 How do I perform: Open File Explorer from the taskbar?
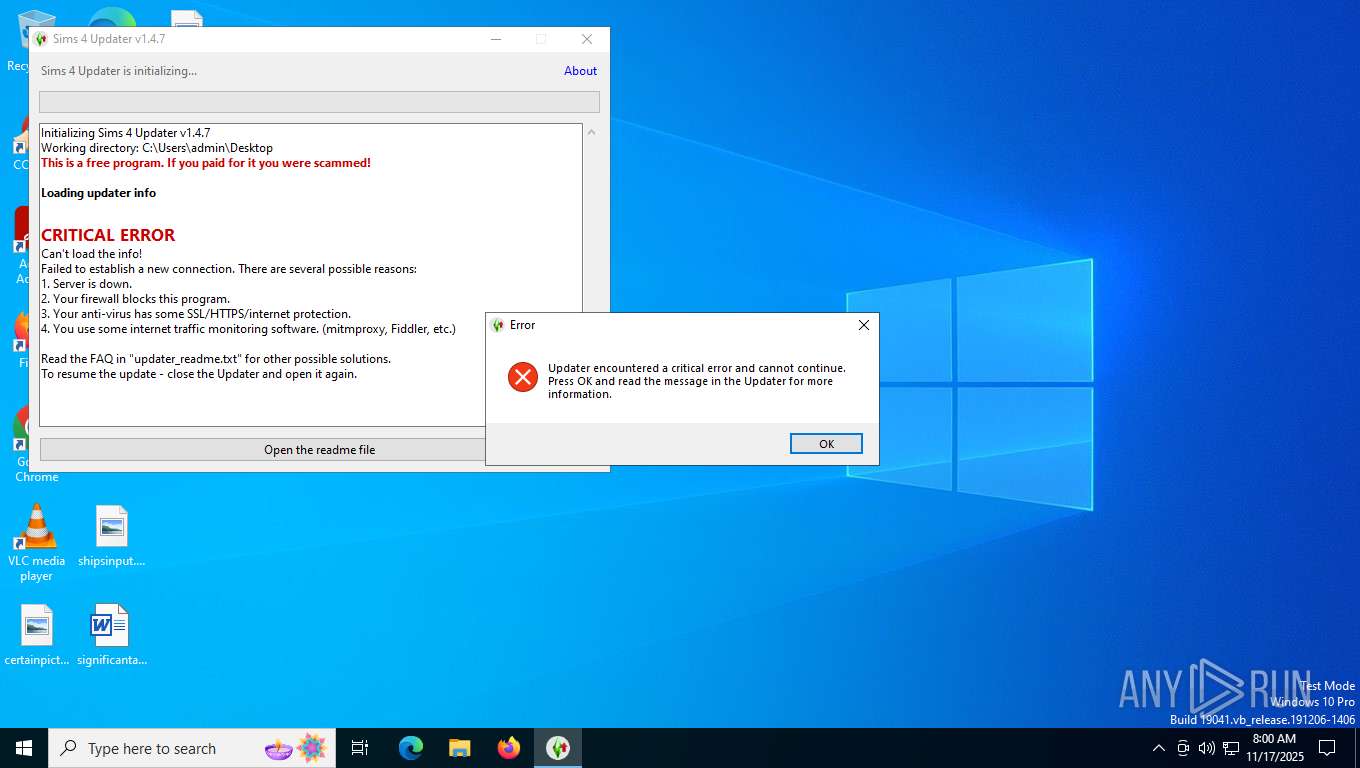point(460,748)
